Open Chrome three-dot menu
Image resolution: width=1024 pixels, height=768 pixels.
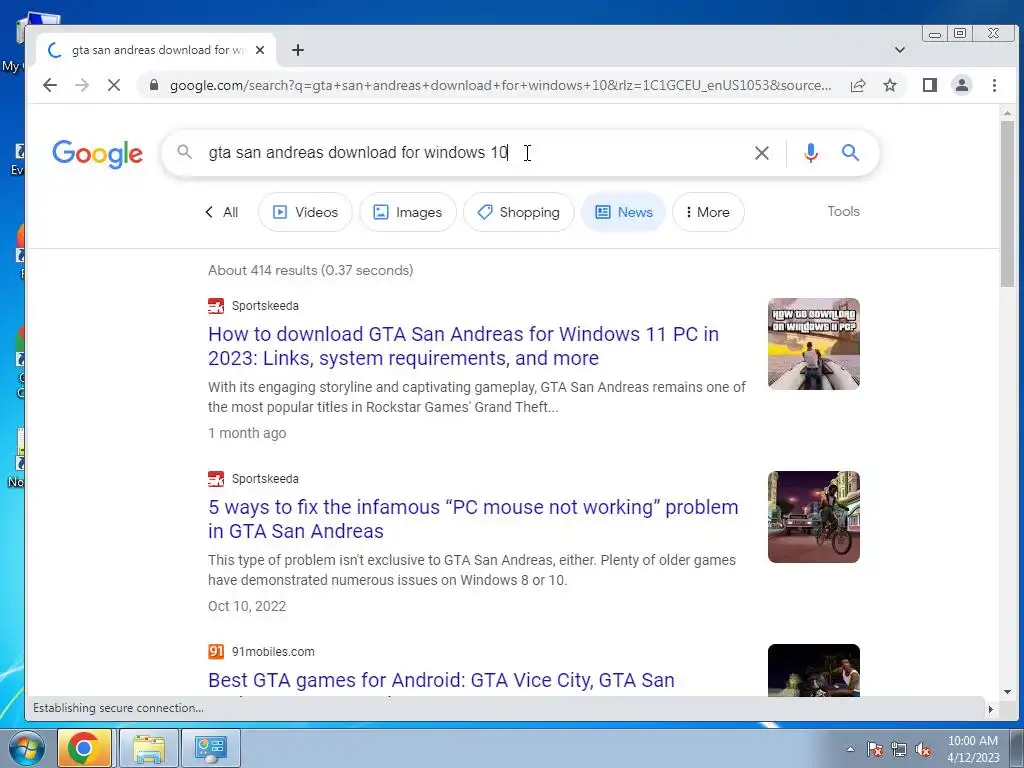pos(994,85)
